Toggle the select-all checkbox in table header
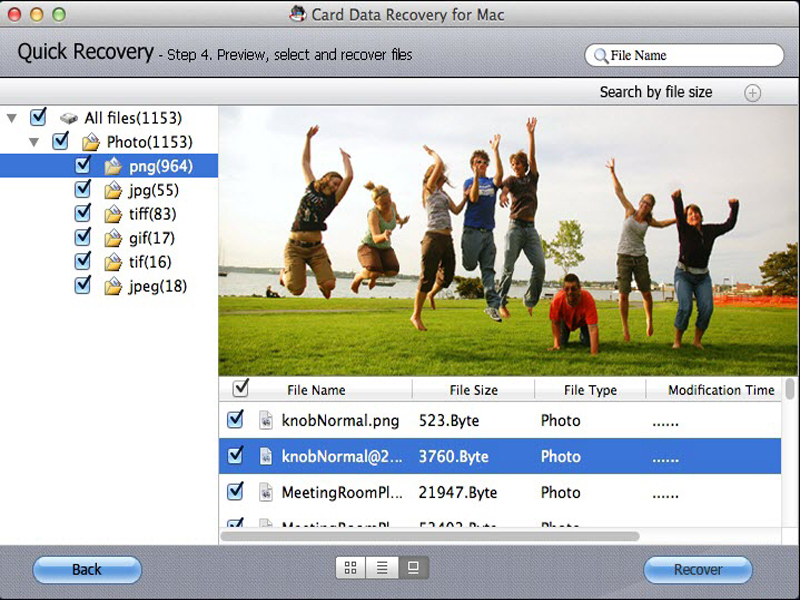 click(240, 388)
